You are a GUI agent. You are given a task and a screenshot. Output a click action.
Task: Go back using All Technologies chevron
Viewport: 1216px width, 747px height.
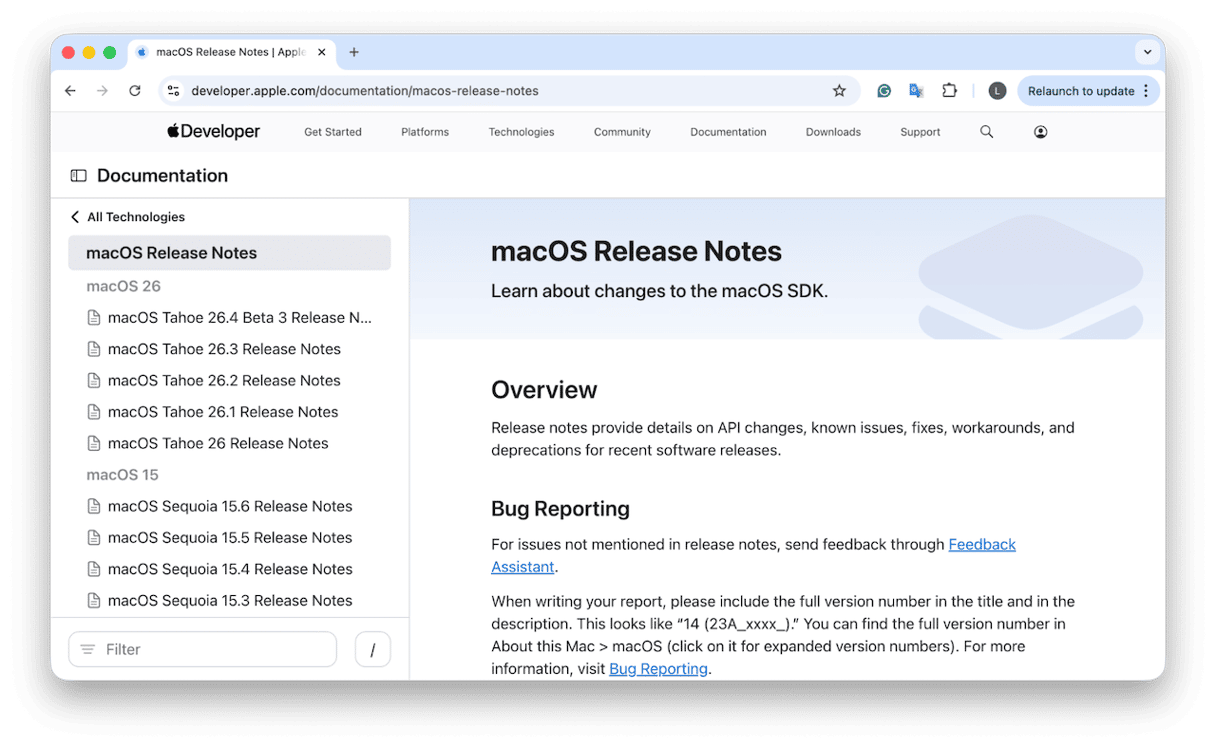tap(74, 216)
